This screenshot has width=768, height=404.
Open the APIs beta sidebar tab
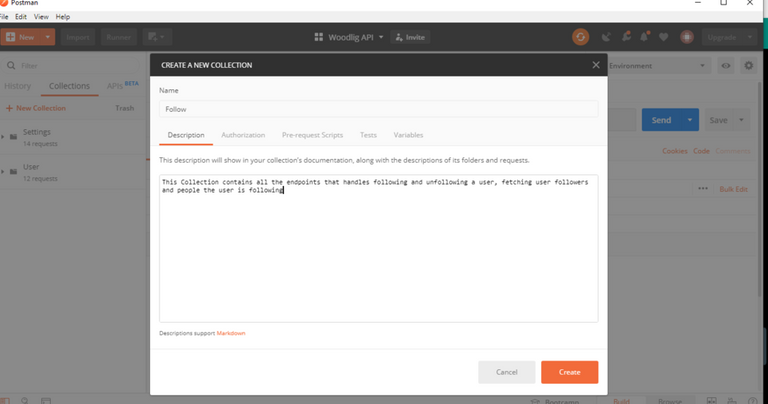(122, 86)
